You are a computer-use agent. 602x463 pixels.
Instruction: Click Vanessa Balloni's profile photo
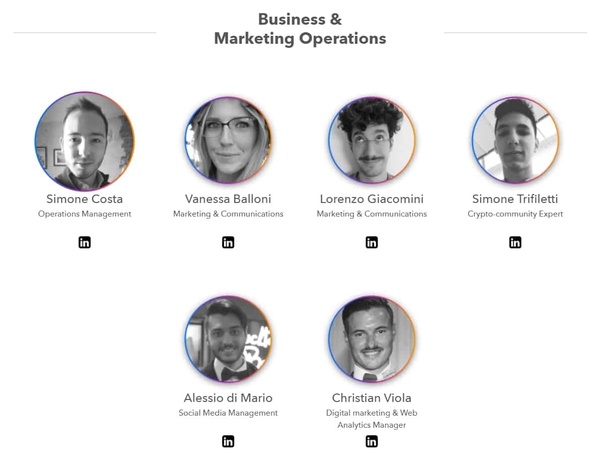pos(228,141)
